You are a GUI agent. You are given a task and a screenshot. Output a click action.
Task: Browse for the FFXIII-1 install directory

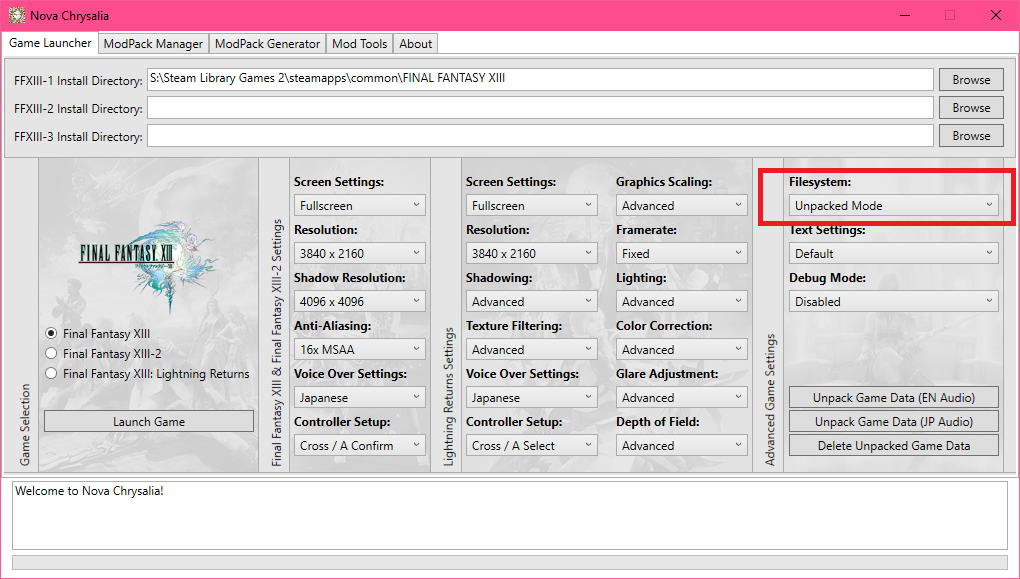pyautogui.click(x=971, y=80)
